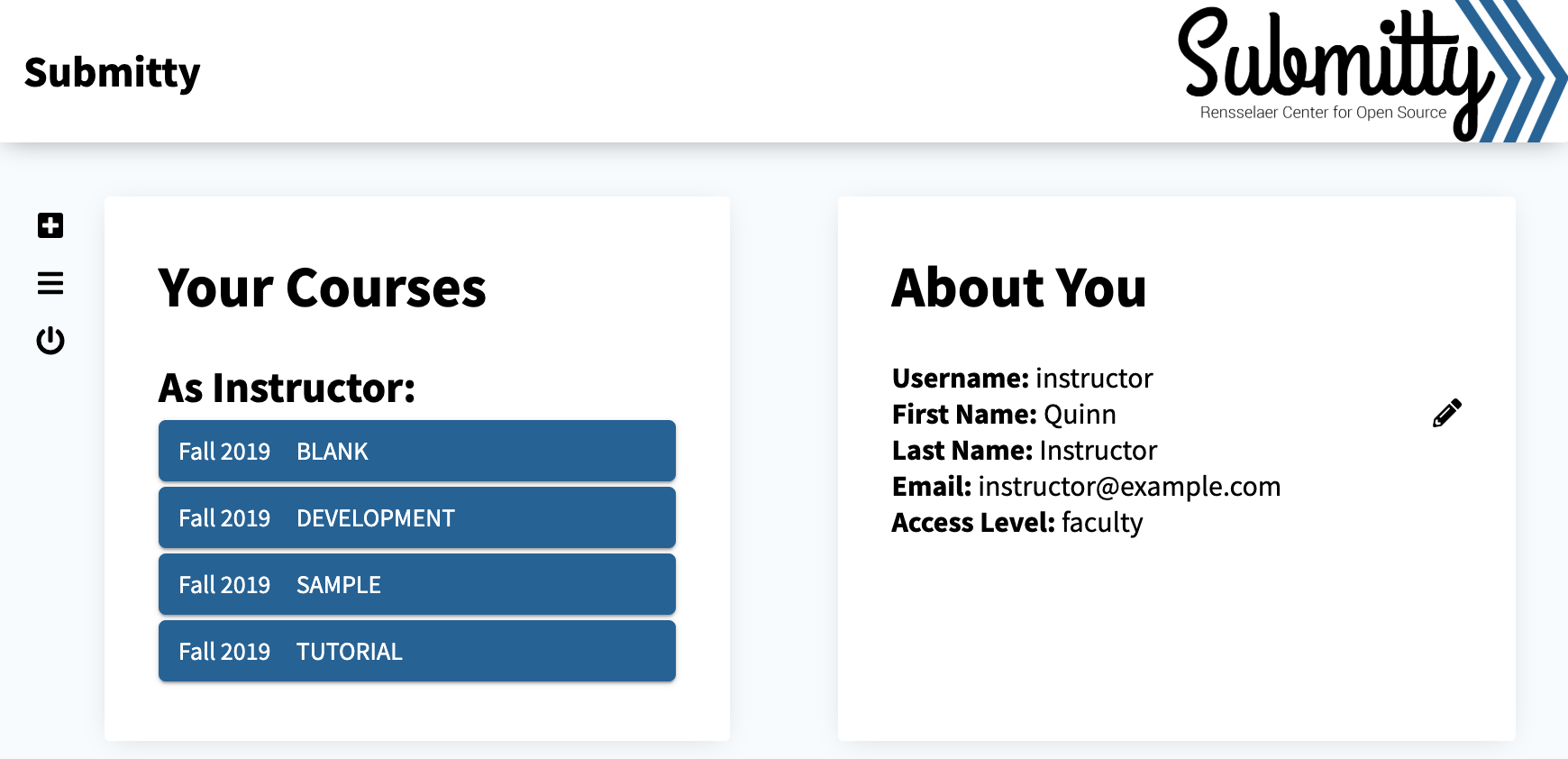1568x759 pixels.
Task: Click the Last Name Instructor line
Action: tap(1025, 450)
